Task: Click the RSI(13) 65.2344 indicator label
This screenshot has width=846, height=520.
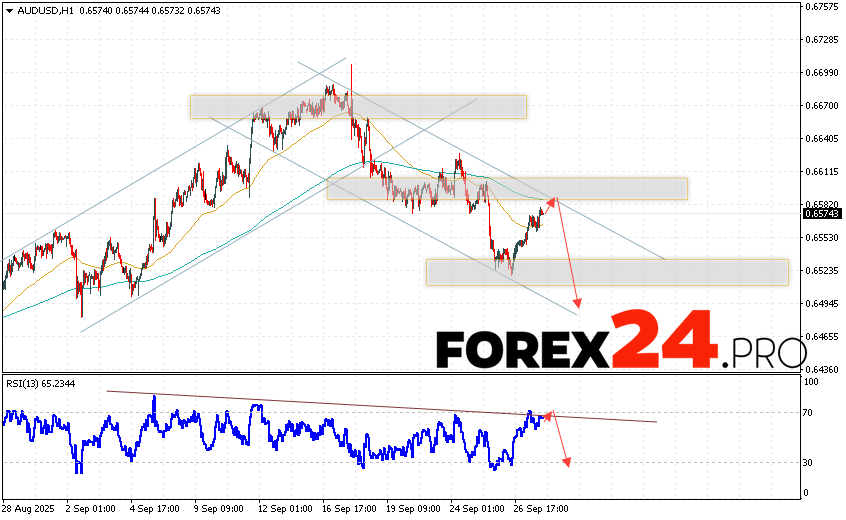Action: (40, 383)
